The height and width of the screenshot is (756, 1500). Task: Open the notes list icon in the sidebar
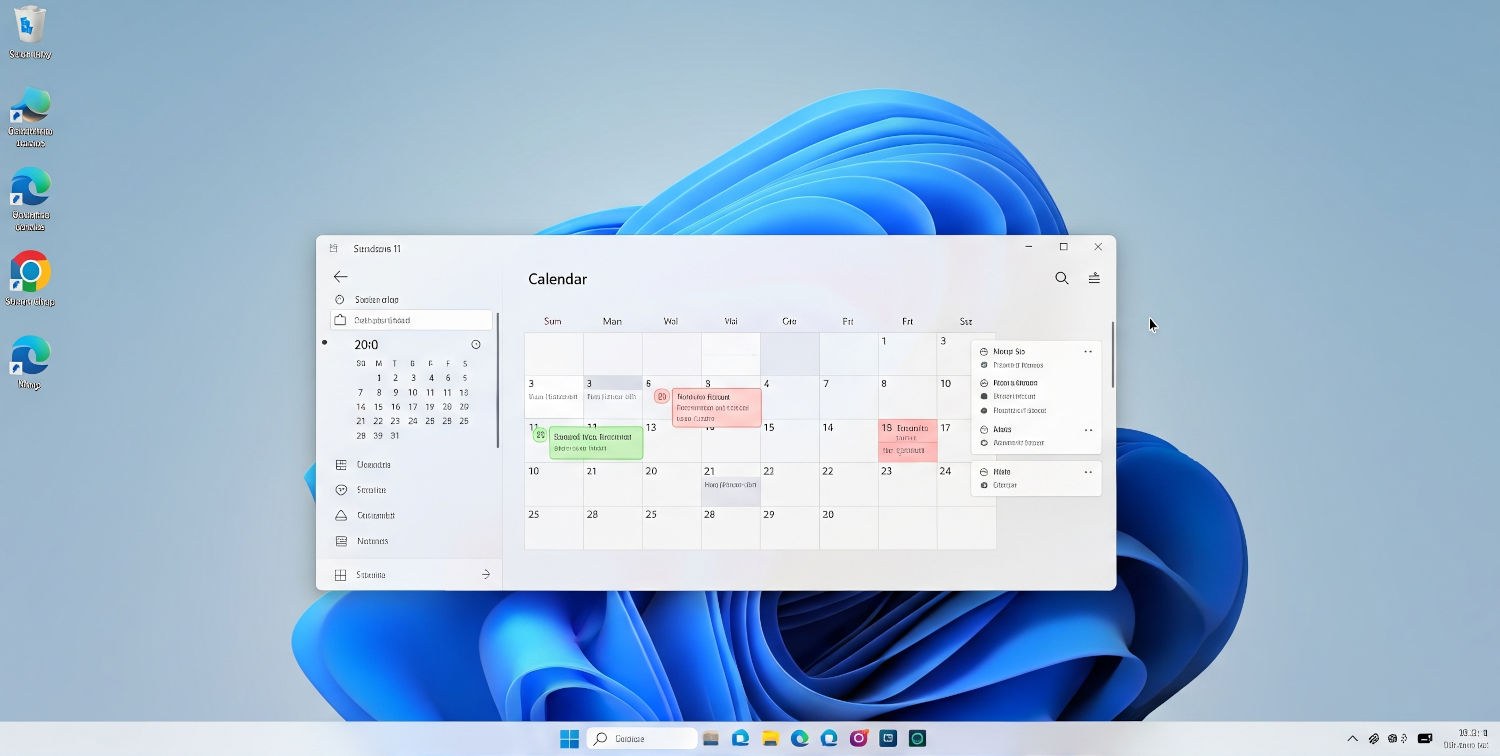[341, 541]
